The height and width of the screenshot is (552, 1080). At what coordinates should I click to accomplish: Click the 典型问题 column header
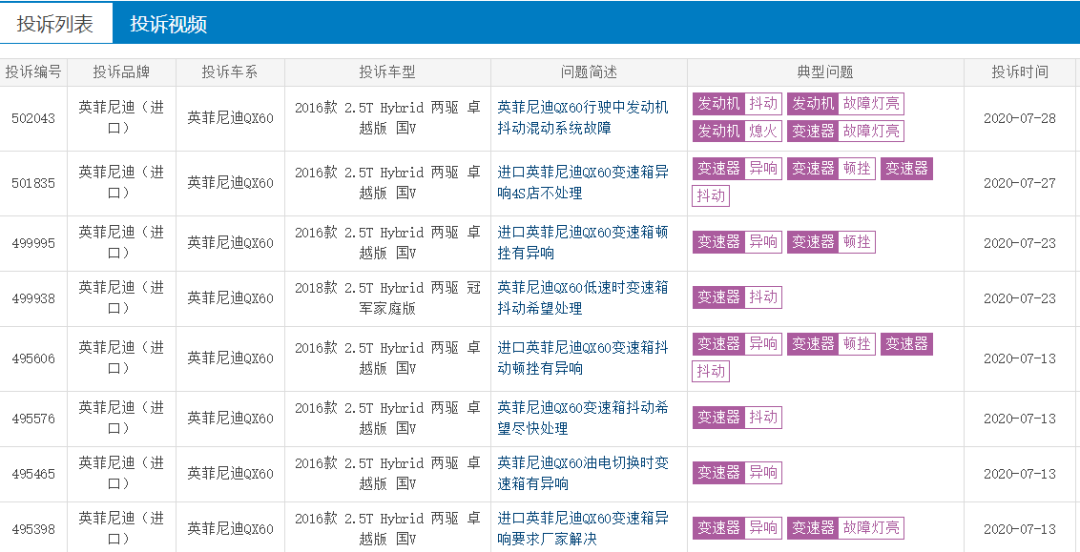point(825,72)
